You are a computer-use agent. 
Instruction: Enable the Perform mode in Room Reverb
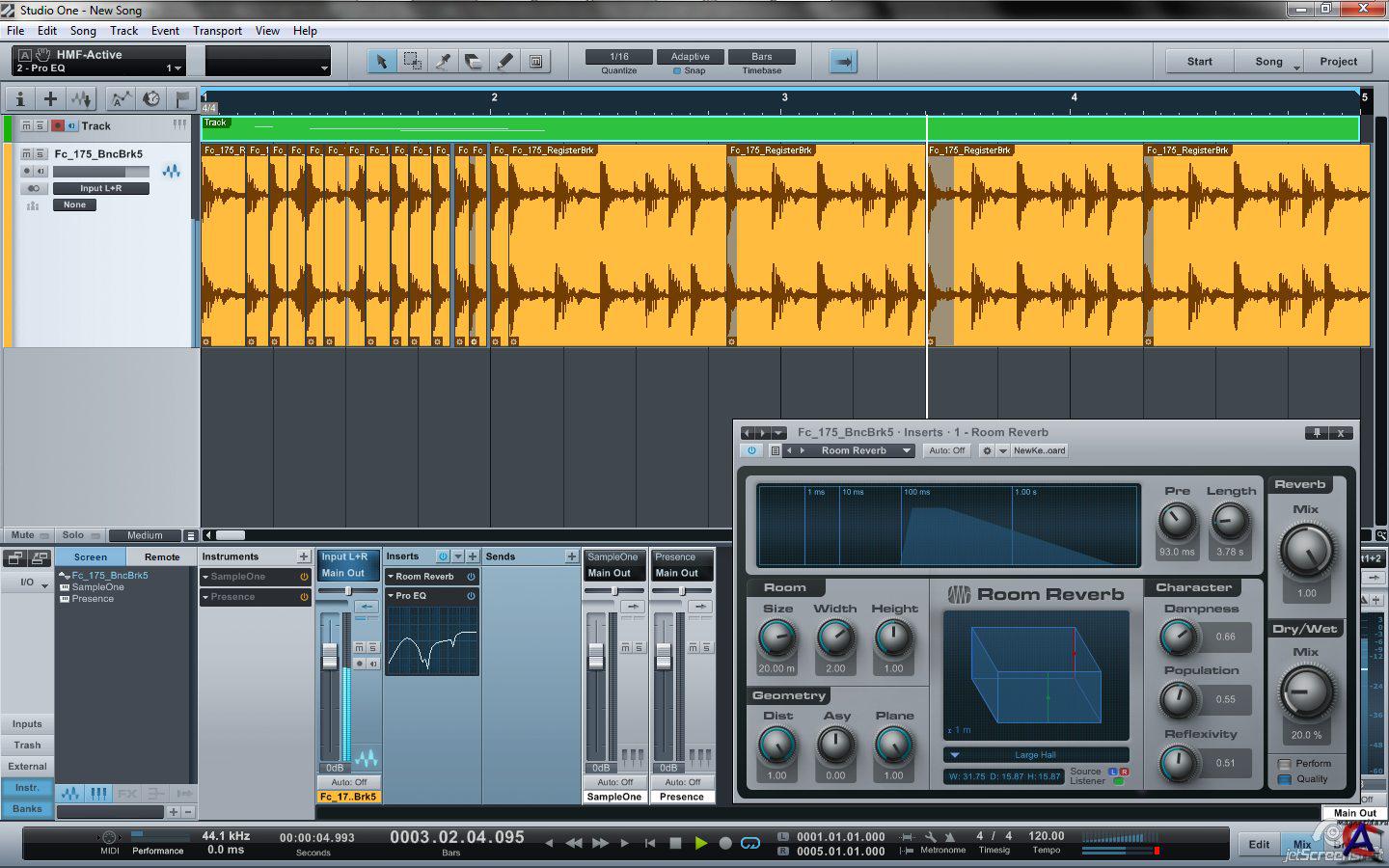click(1285, 764)
